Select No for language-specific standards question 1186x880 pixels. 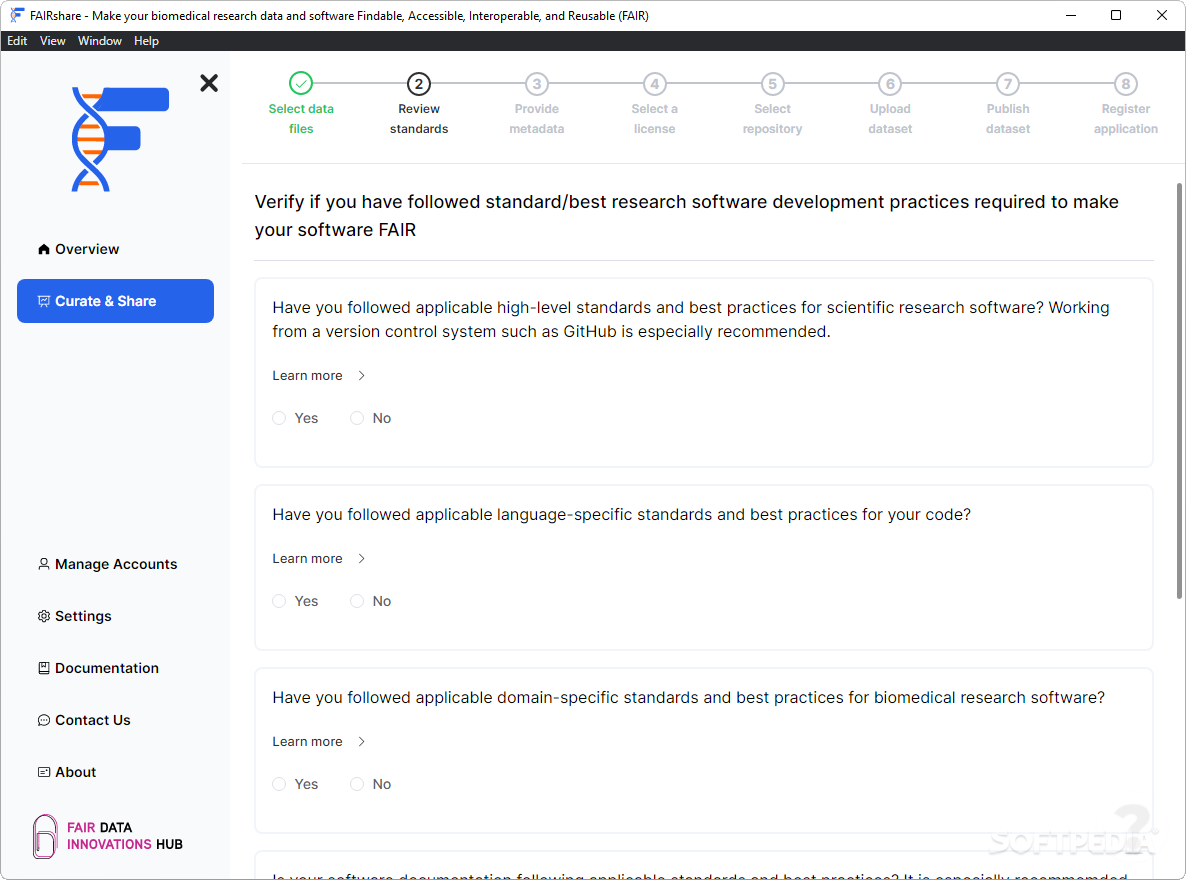click(357, 601)
